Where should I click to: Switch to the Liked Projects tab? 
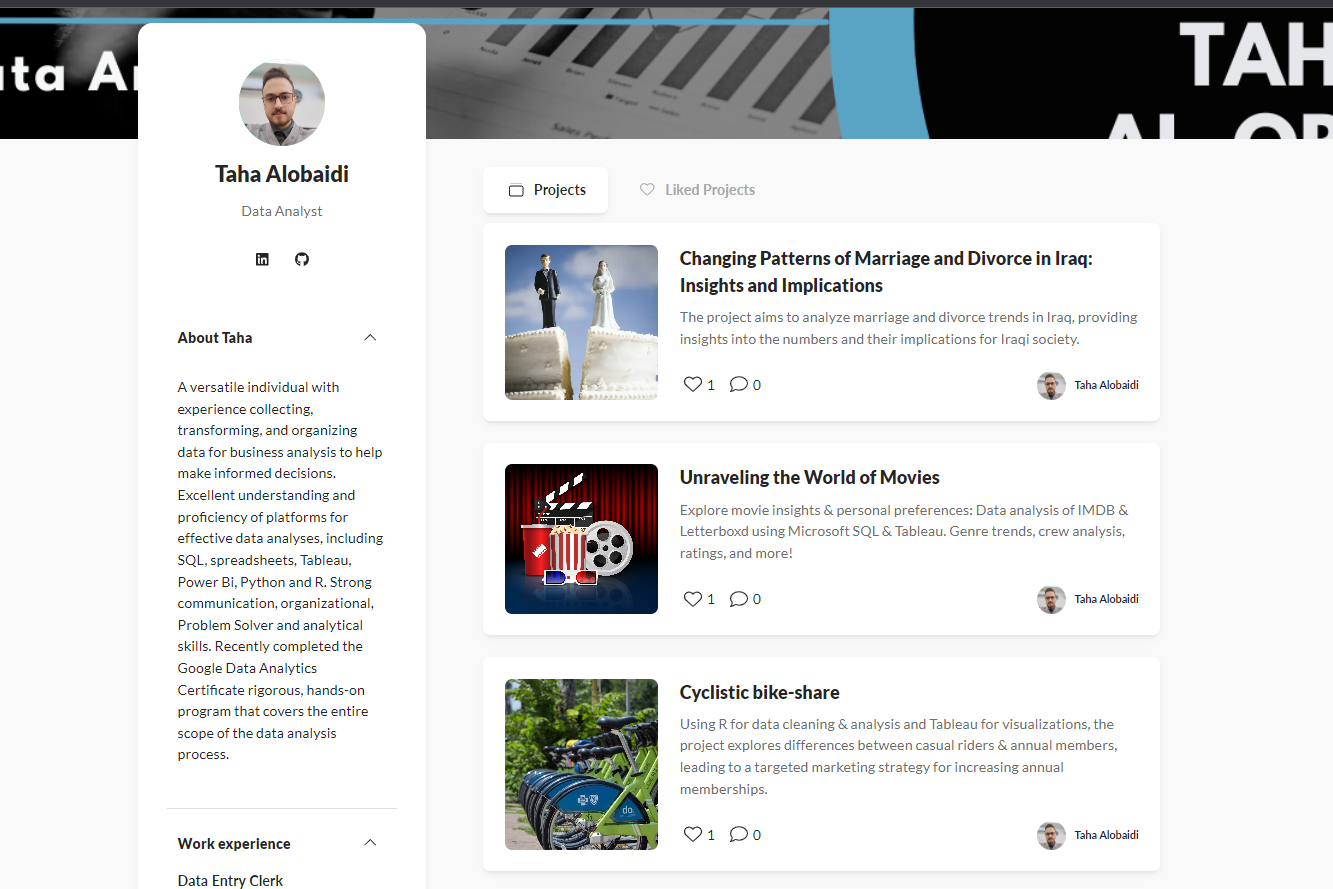[x=697, y=190]
